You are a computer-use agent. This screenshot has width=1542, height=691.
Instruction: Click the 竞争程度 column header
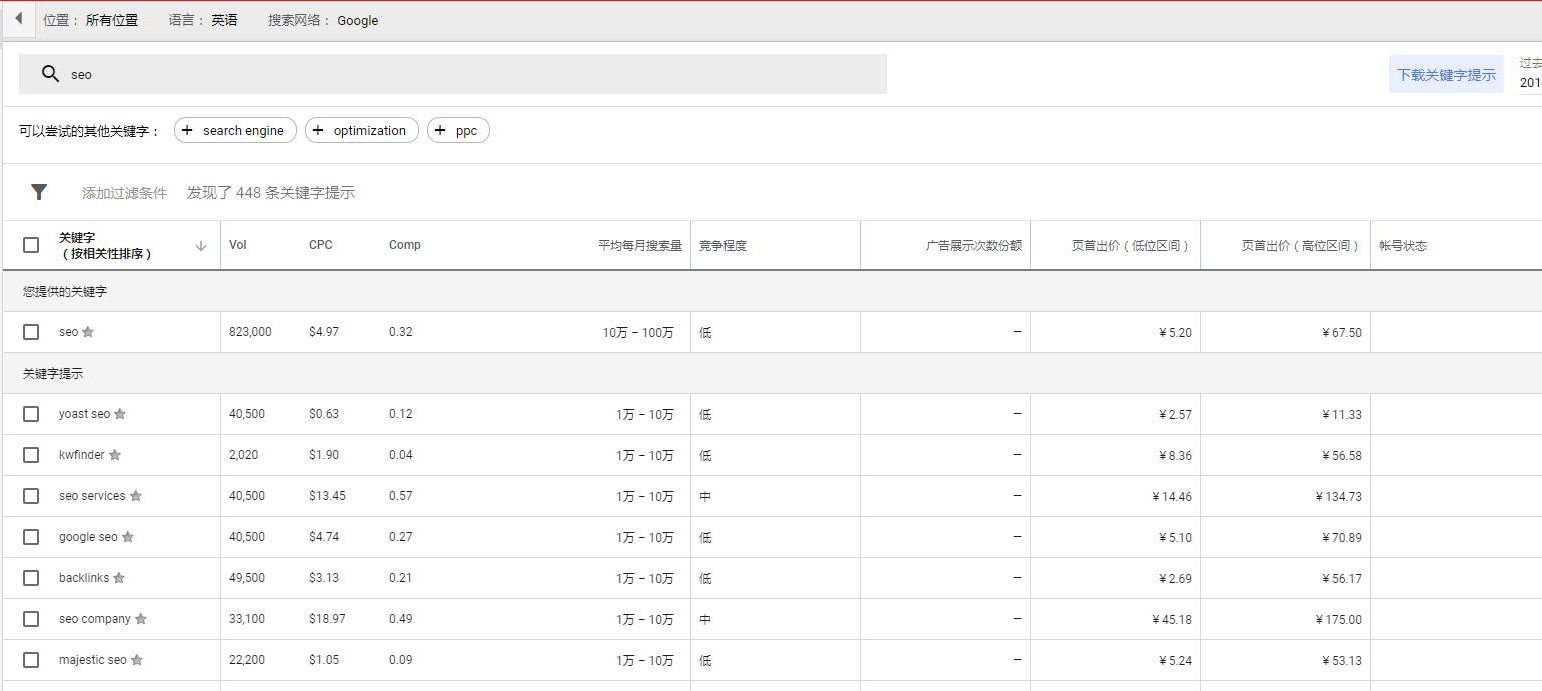click(x=723, y=246)
